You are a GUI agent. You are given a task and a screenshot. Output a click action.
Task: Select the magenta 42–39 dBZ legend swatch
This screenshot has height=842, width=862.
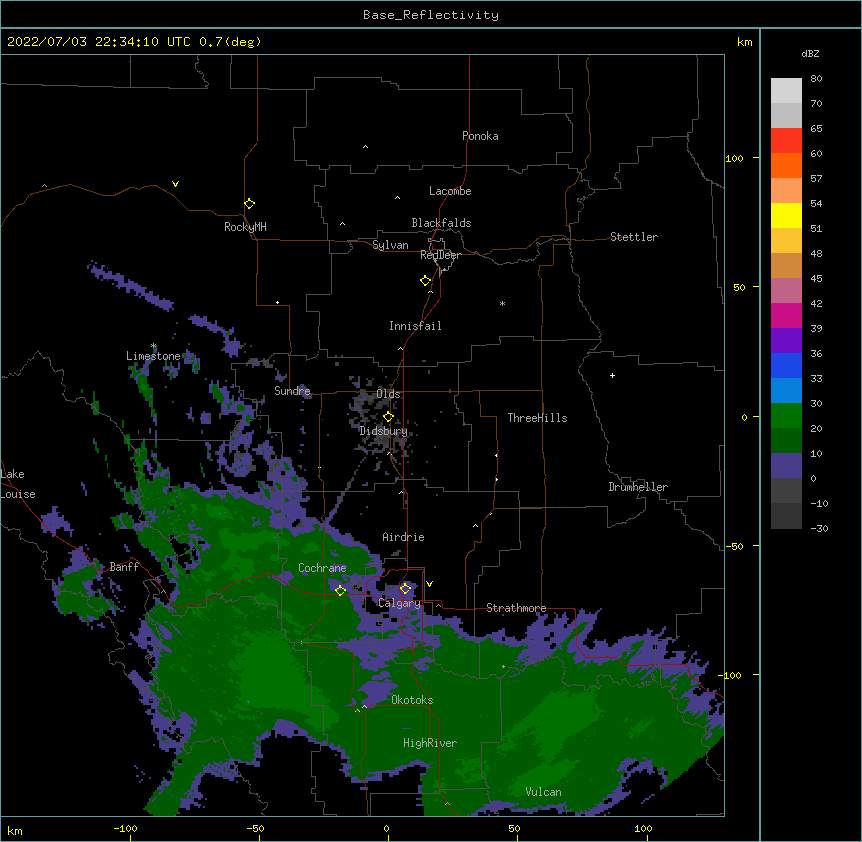(x=786, y=315)
